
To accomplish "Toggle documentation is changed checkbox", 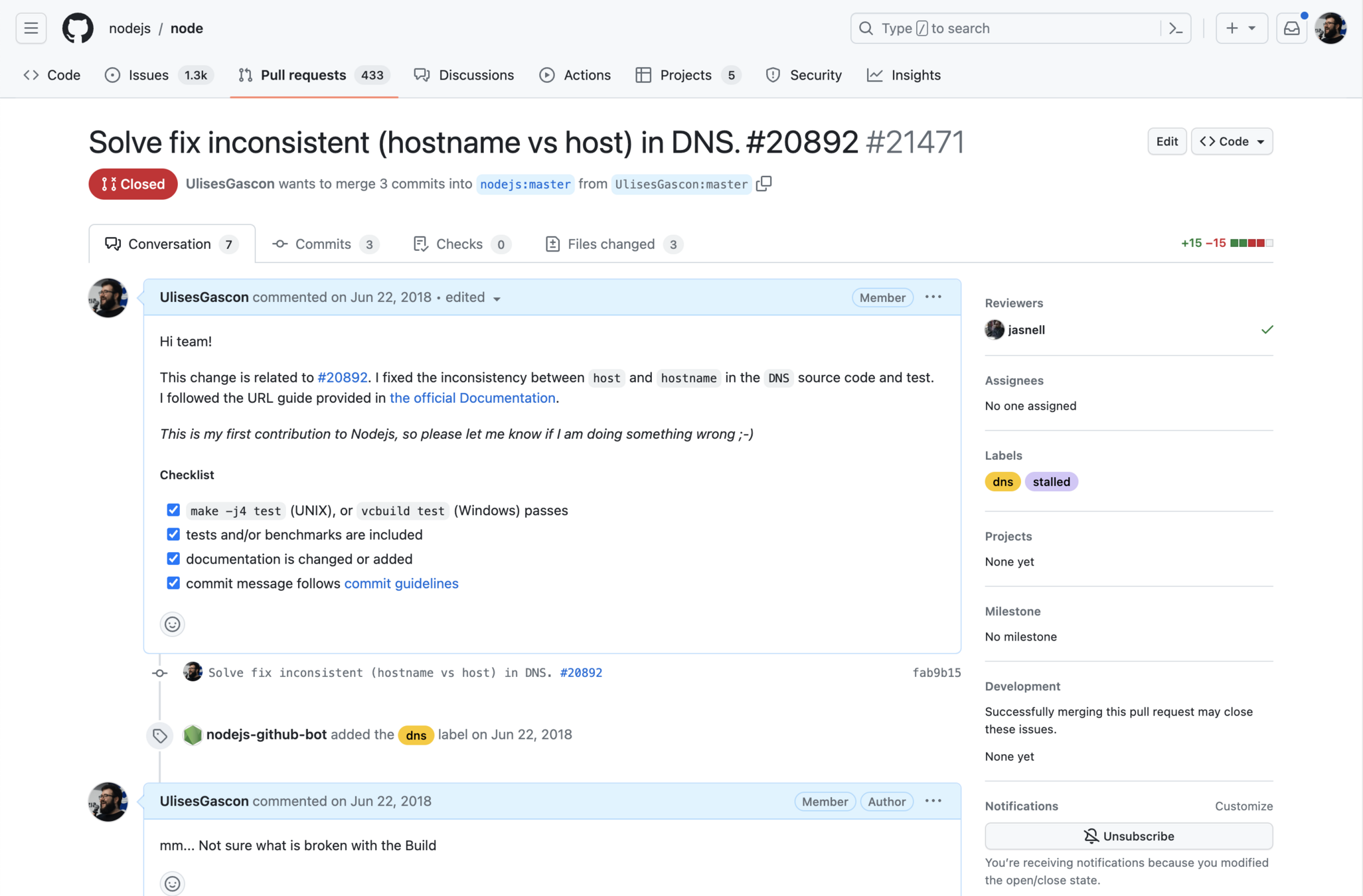I will pos(173,559).
